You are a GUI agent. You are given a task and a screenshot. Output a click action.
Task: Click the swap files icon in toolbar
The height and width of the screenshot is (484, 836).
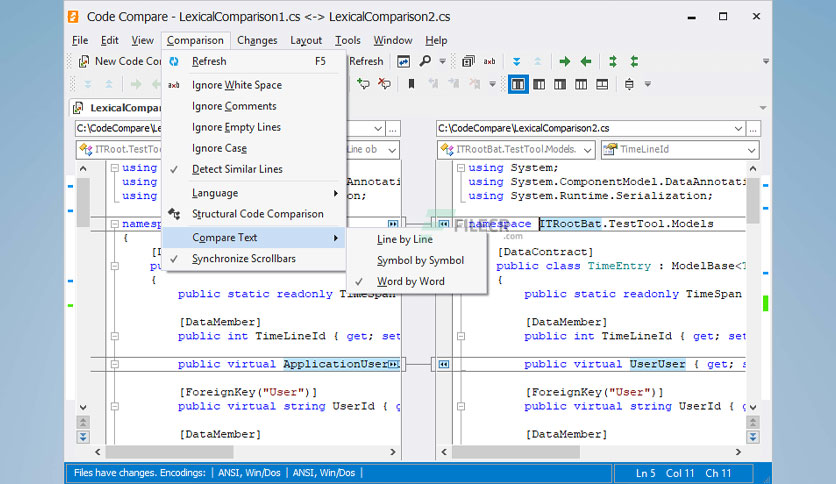click(x=404, y=62)
